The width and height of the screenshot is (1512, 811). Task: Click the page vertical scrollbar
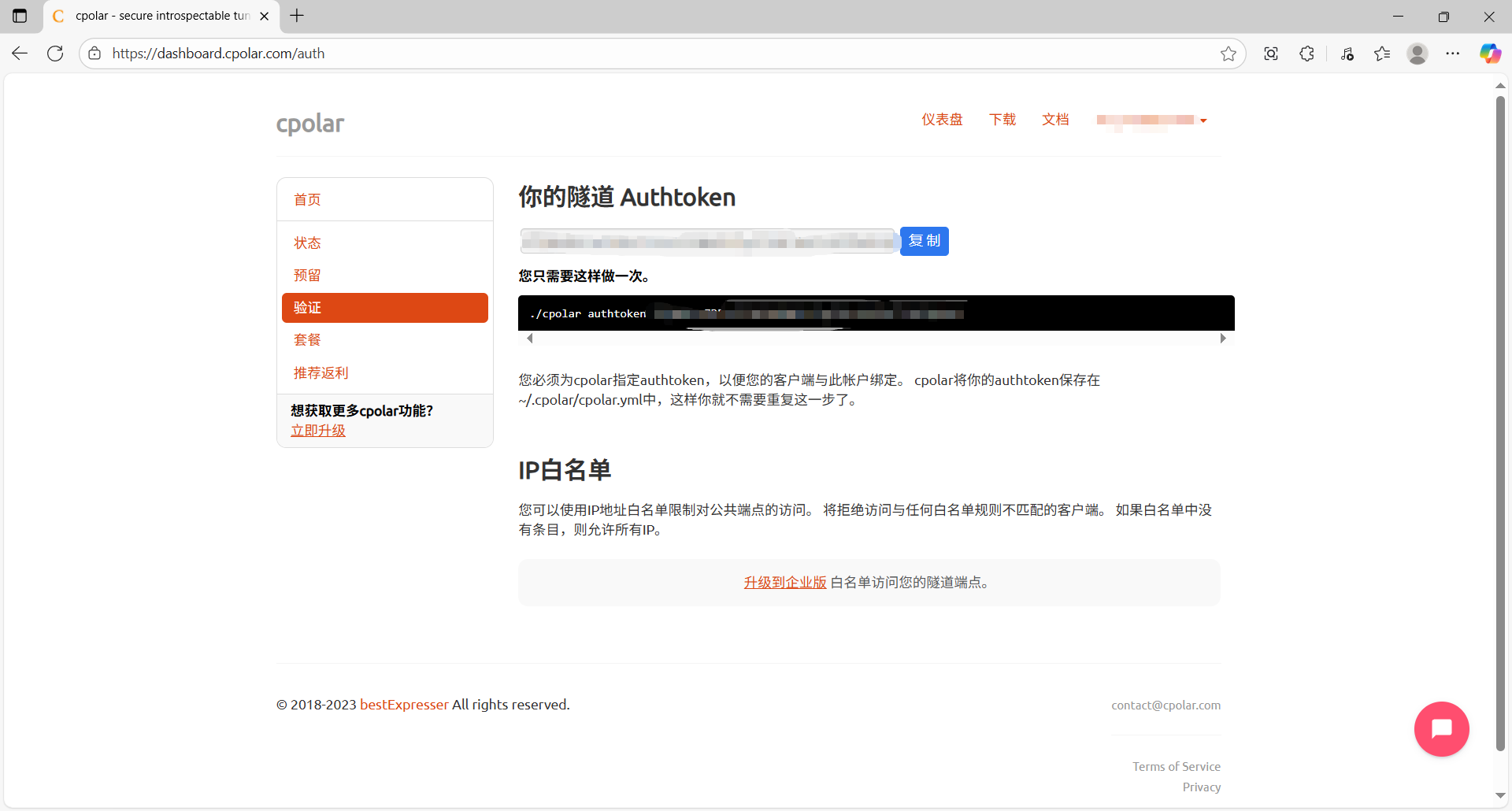(x=1500, y=424)
